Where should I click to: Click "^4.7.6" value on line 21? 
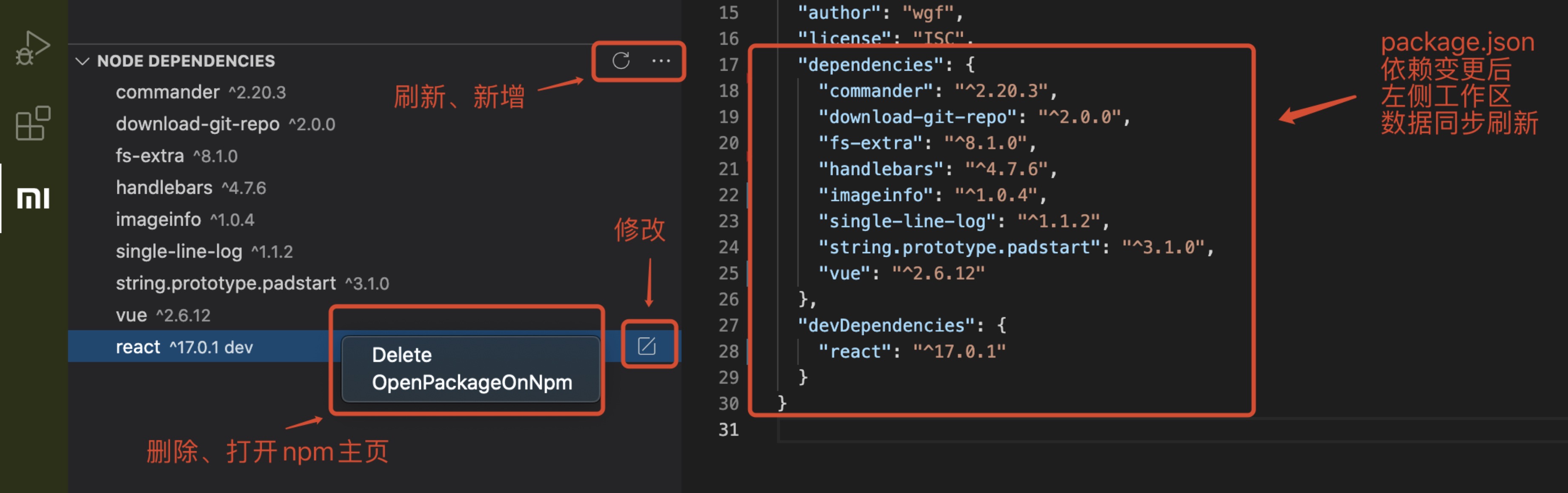1007,169
